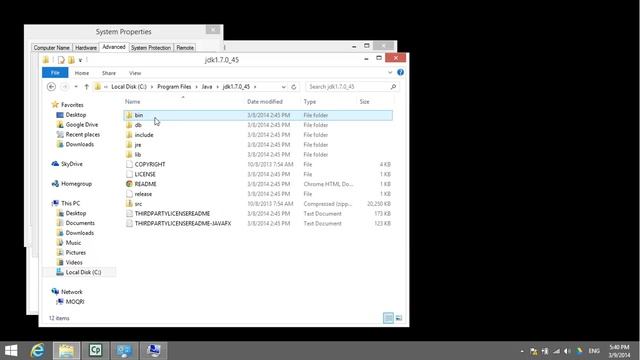Open the db folder
Image resolution: width=640 pixels, height=360 pixels.
258,125
